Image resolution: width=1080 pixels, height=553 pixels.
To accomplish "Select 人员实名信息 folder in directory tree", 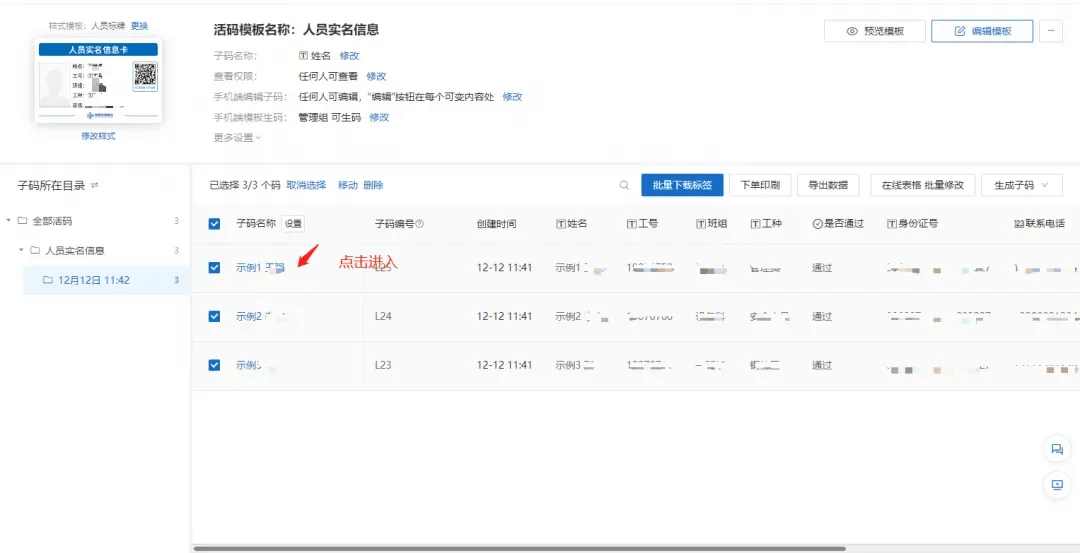I will pyautogui.click(x=74, y=250).
